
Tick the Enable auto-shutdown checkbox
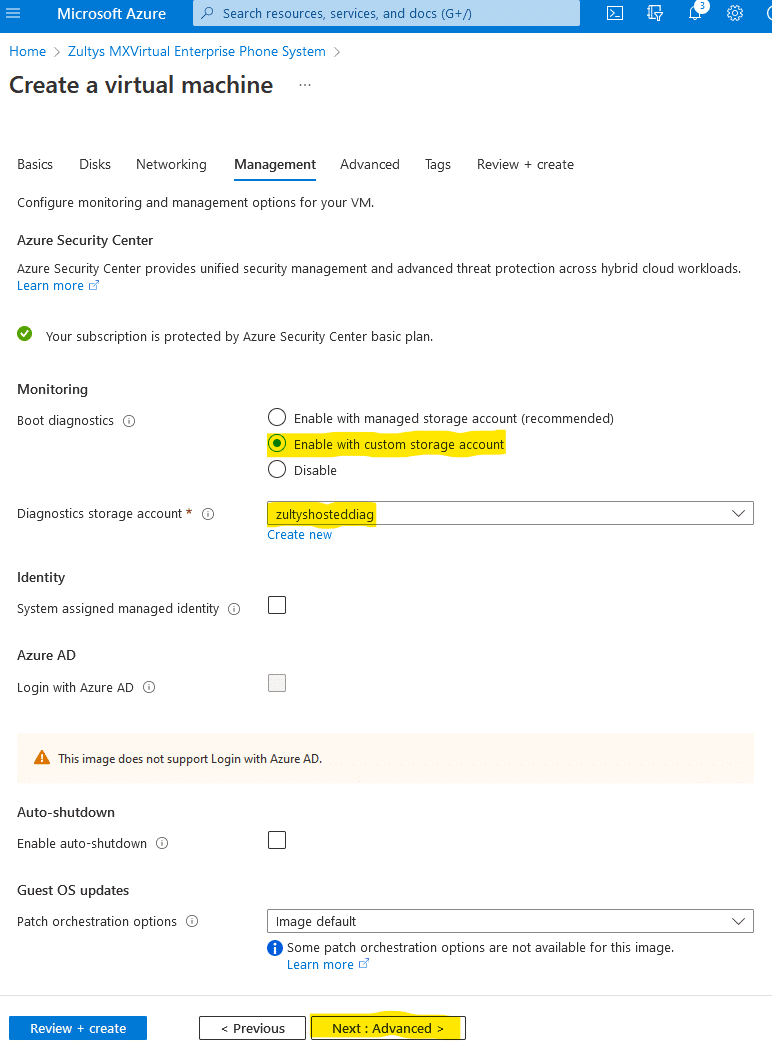coord(277,840)
